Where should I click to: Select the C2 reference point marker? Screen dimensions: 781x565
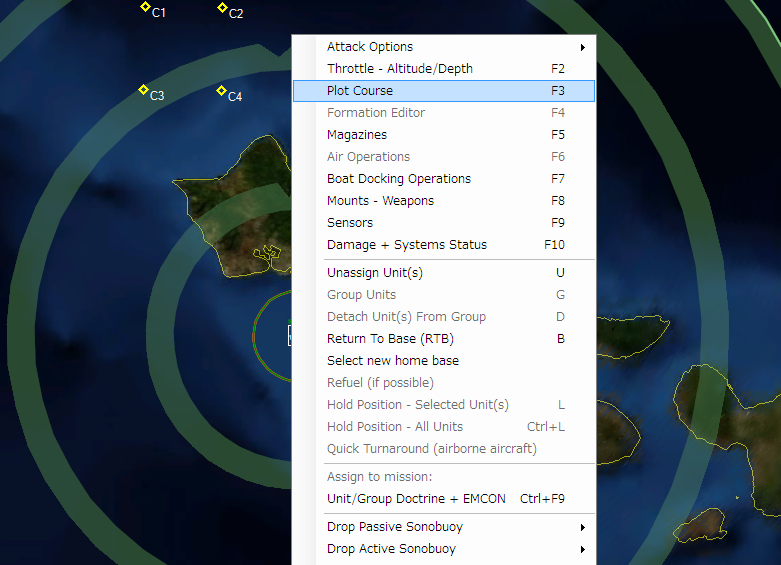[x=222, y=7]
